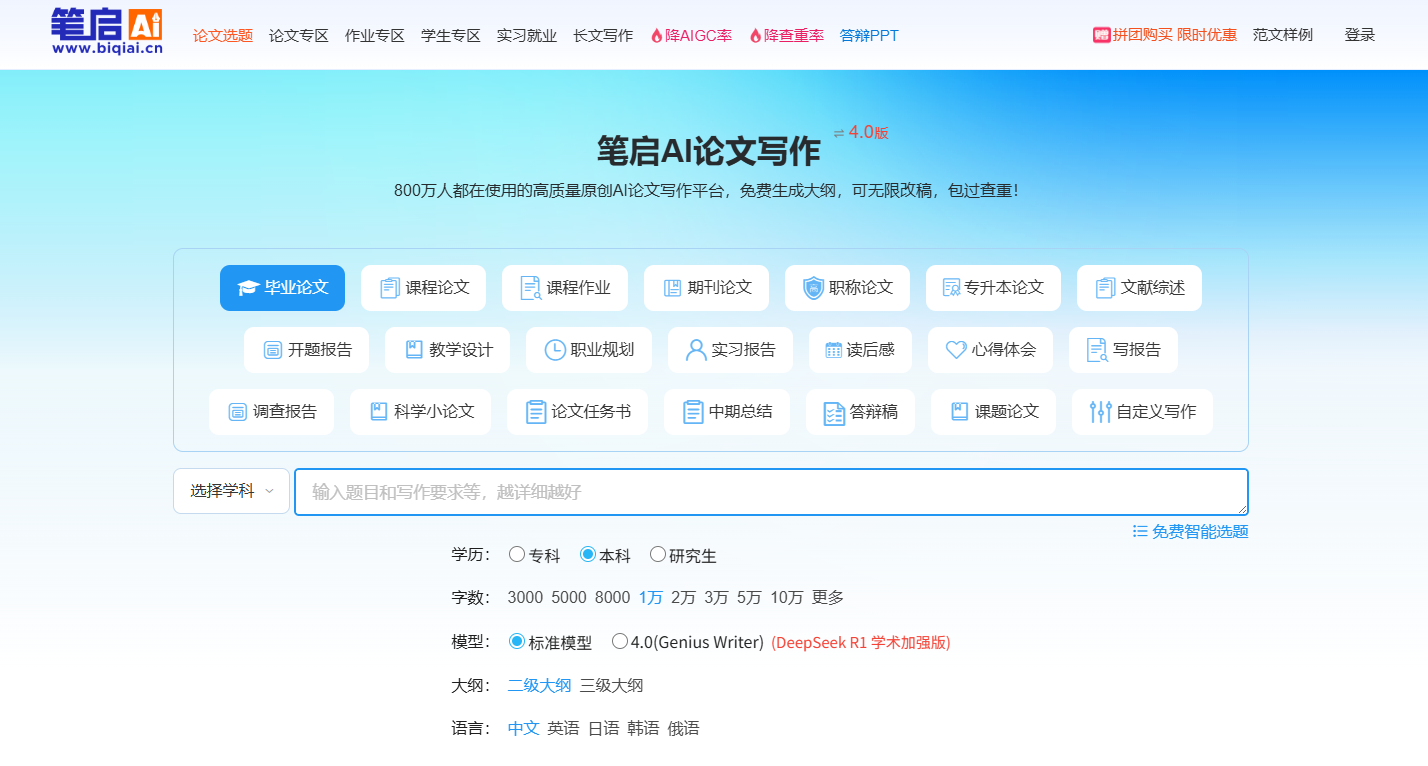
Task: Choose 韩语 as writing language
Action: coord(644,729)
